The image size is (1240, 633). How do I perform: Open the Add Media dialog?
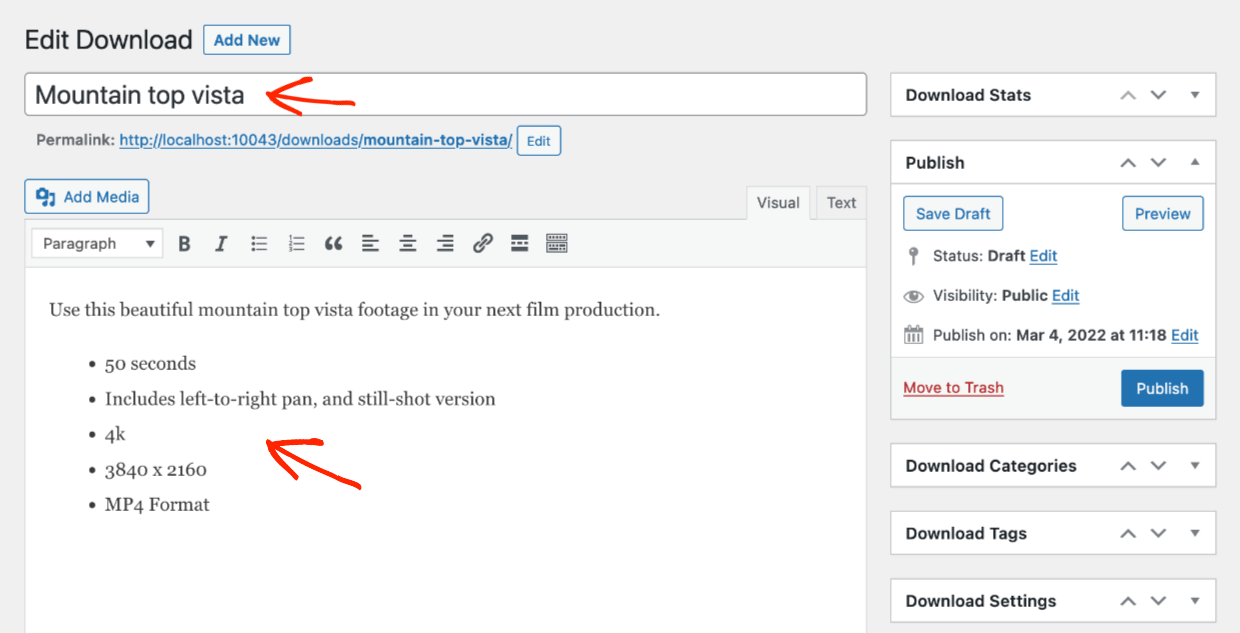(x=86, y=196)
